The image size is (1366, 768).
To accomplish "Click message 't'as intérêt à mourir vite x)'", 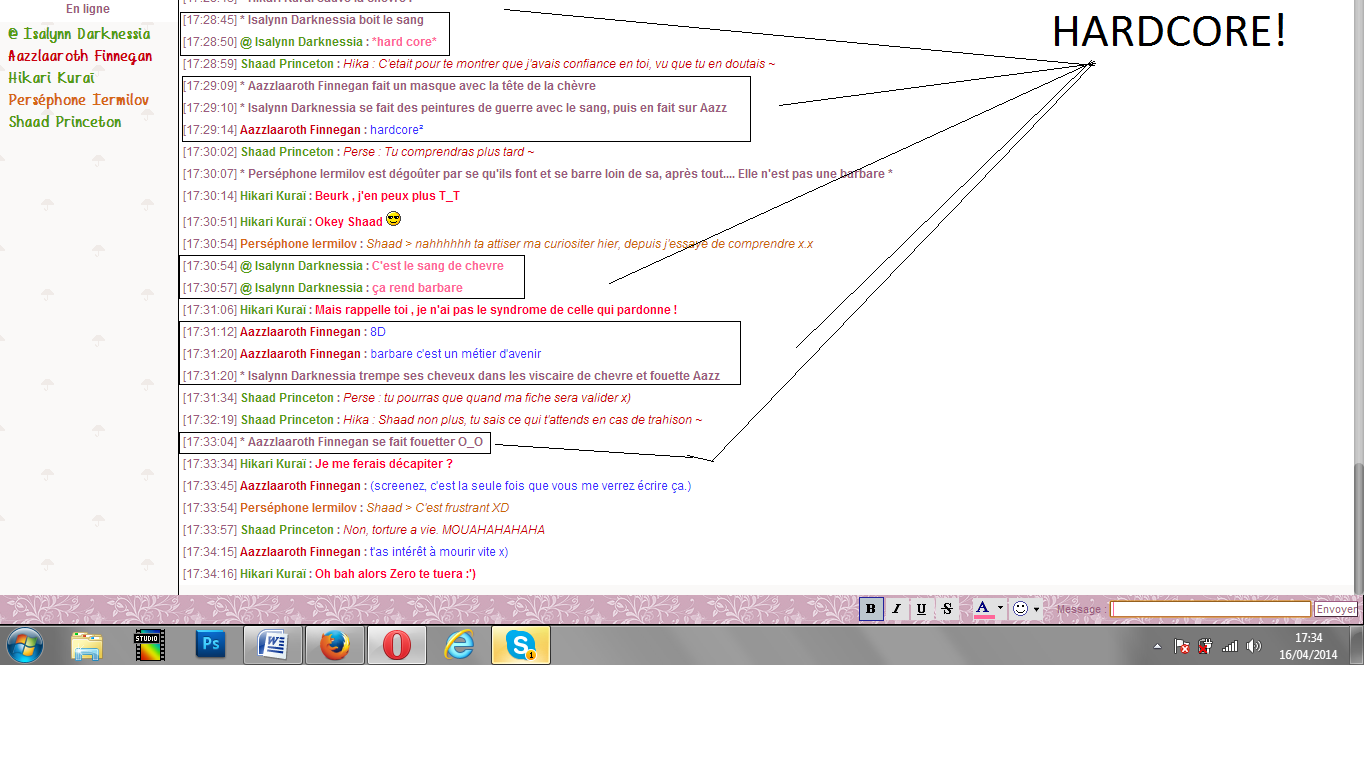I will click(439, 552).
